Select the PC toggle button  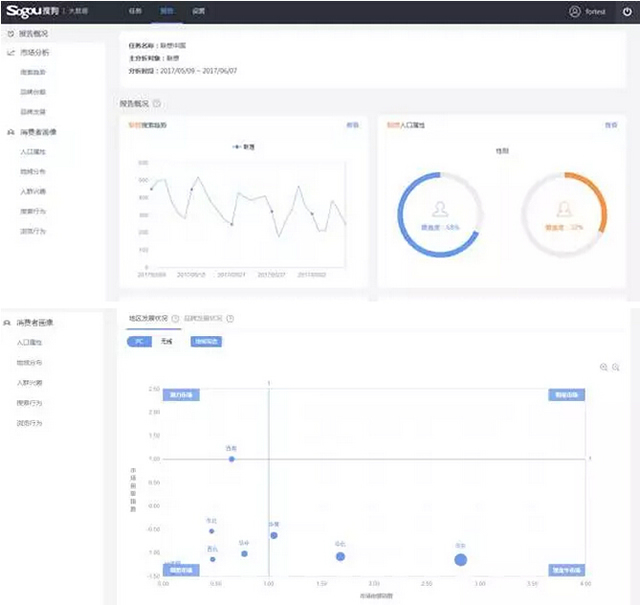coord(138,341)
